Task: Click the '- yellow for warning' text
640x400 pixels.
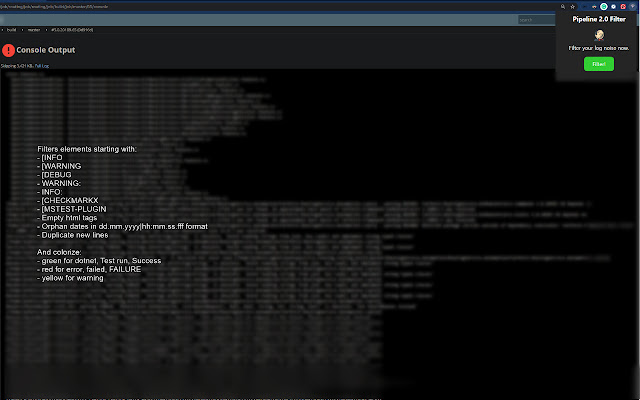Action: coord(70,278)
